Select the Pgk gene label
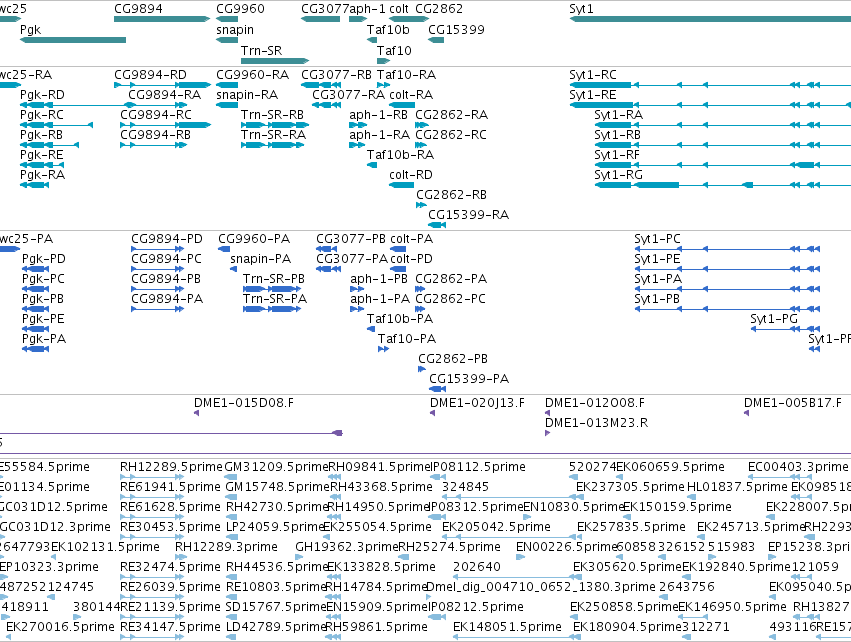Viewport: 851px width, 642px height. (30, 30)
